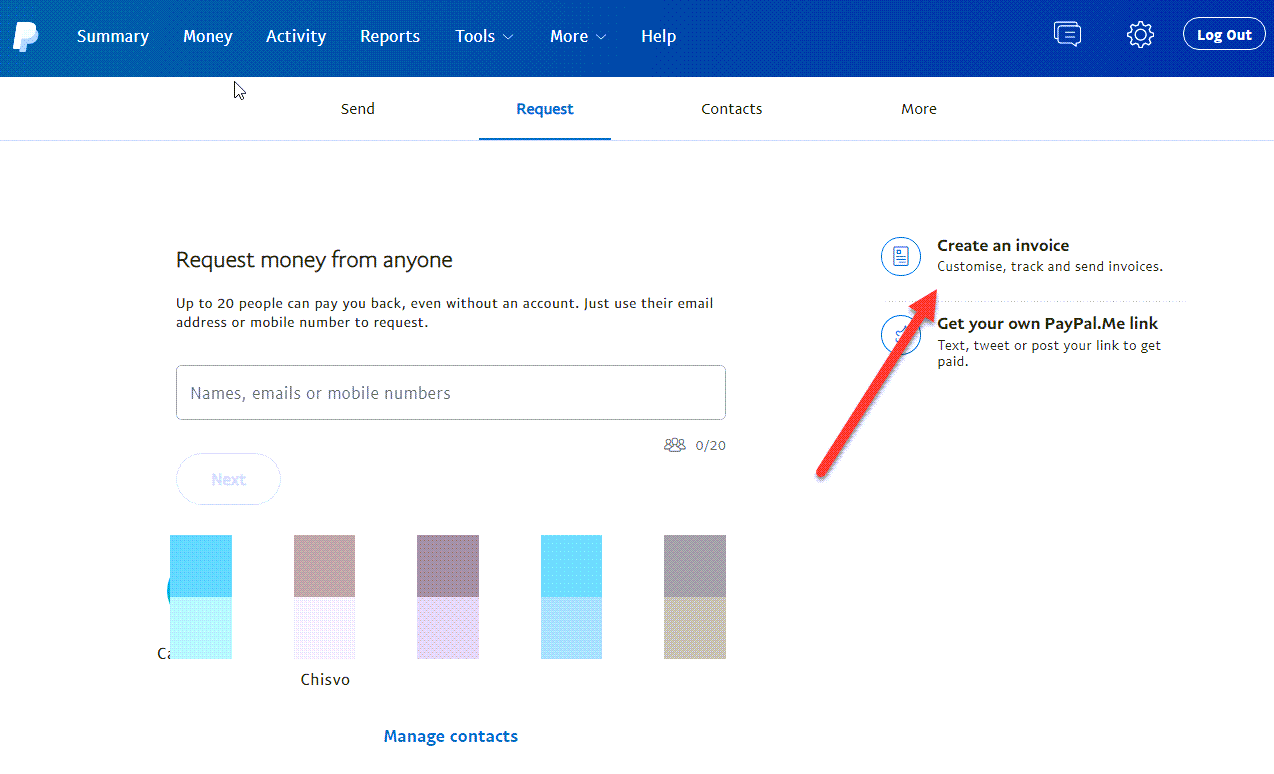1274x774 pixels.
Task: Select the first contact avatar starting with Ca
Action: tap(200, 597)
